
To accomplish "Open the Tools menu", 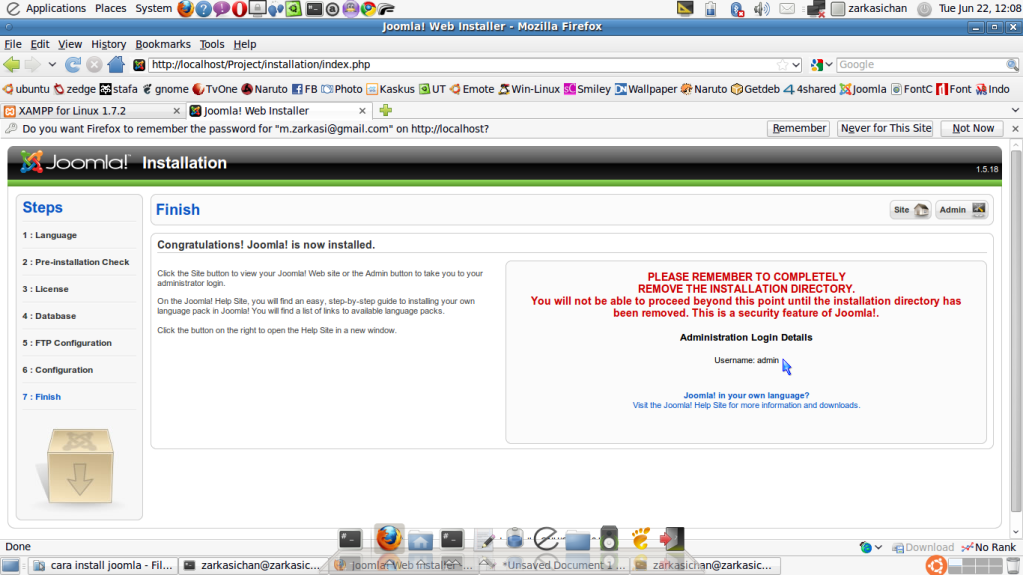I will (211, 44).
